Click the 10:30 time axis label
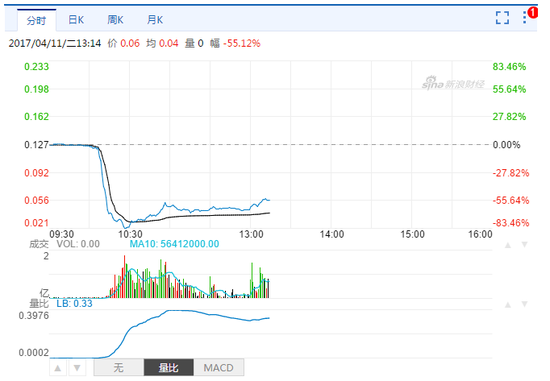This screenshot has width=550, height=381. click(x=130, y=234)
